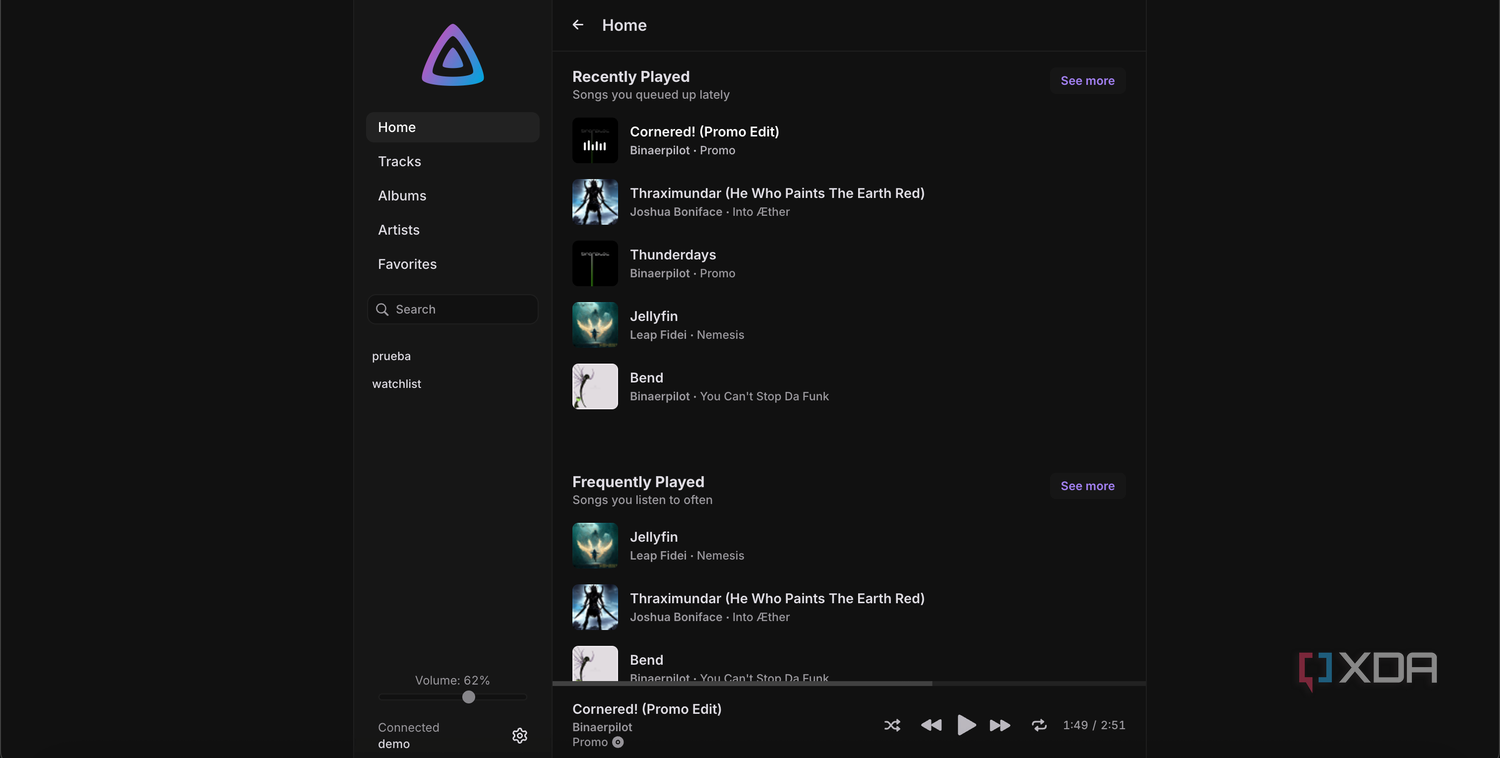See more Recently Played songs

(1087, 81)
